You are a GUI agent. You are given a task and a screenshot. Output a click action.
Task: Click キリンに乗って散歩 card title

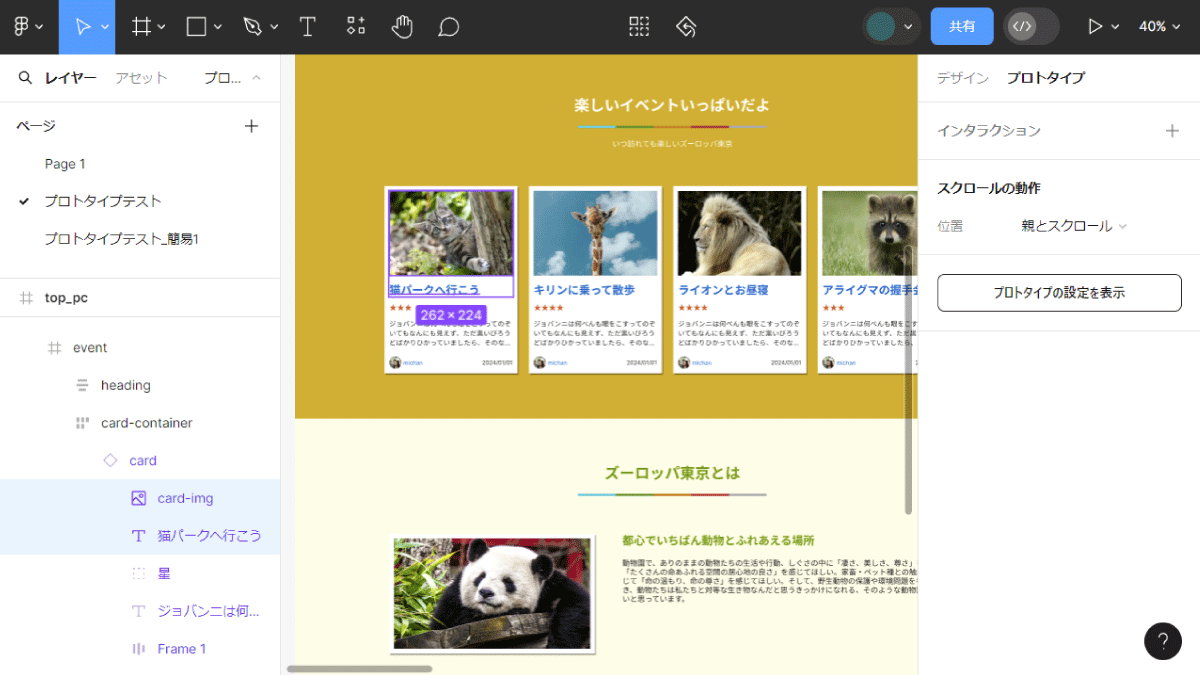click(584, 290)
